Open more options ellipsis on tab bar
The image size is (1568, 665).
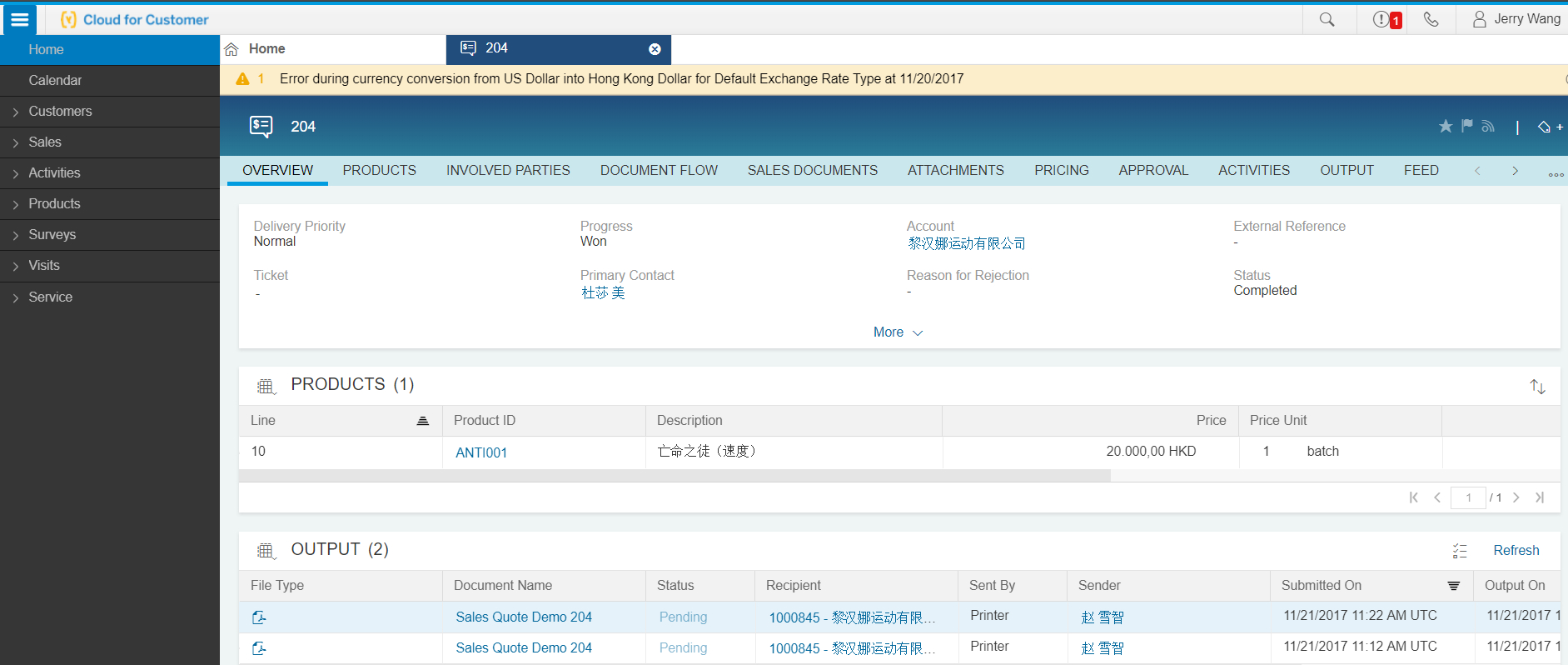[x=1556, y=174]
